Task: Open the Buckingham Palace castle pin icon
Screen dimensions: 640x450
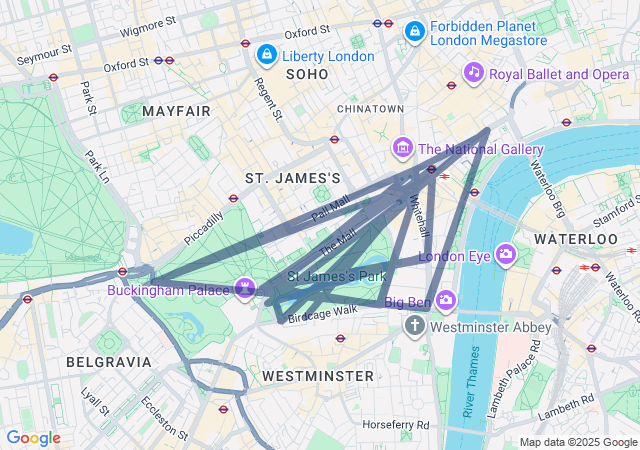Action: pos(245,288)
